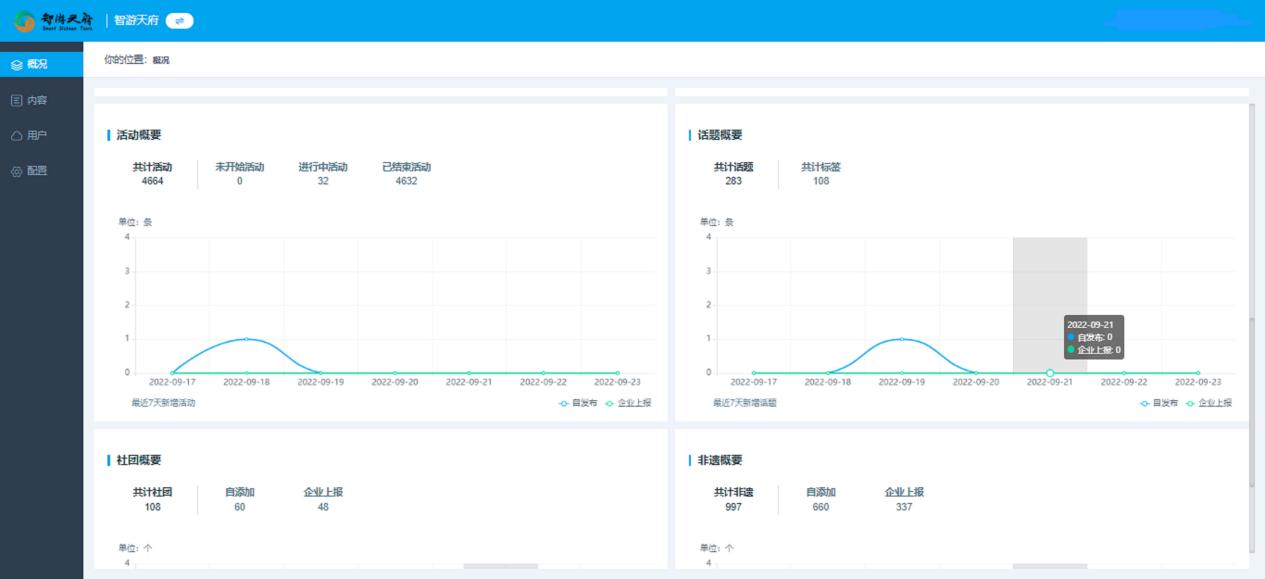Screen dimensions: 1265x579
Task: Click the 非遗概要 section heading
Action: (720, 460)
